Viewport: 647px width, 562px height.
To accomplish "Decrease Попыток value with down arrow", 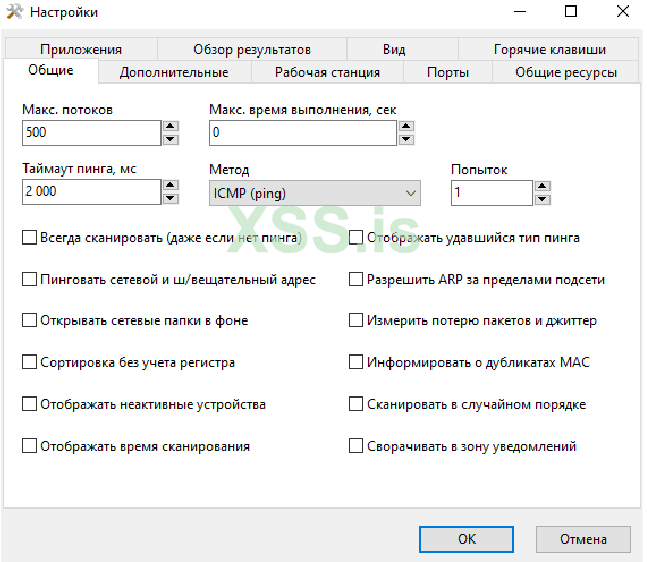I will click(x=542, y=200).
